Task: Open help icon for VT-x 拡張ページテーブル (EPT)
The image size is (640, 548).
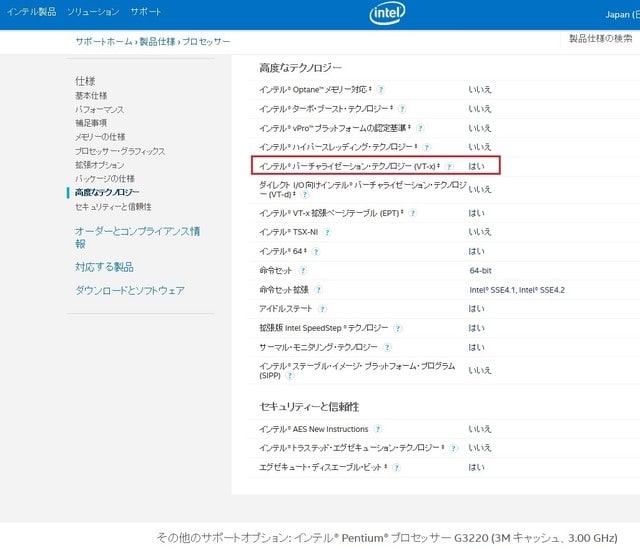Action: [x=413, y=213]
